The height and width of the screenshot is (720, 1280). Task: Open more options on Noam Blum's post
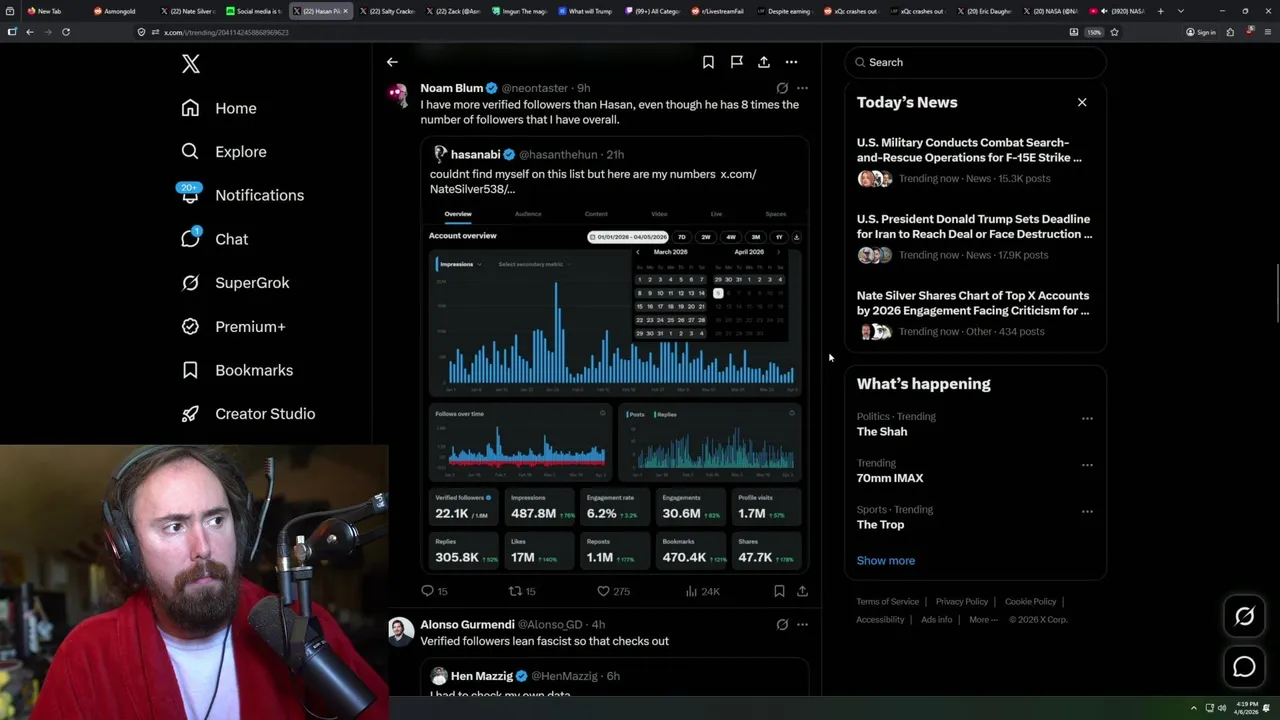point(802,88)
